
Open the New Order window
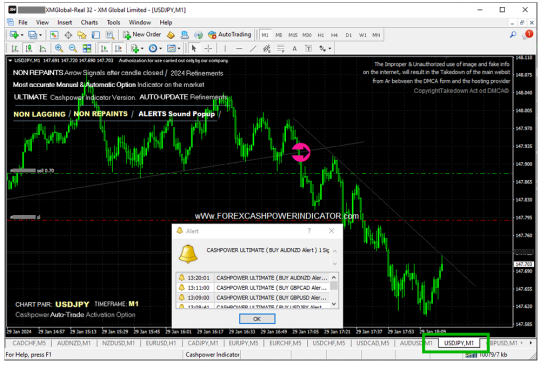(142, 35)
